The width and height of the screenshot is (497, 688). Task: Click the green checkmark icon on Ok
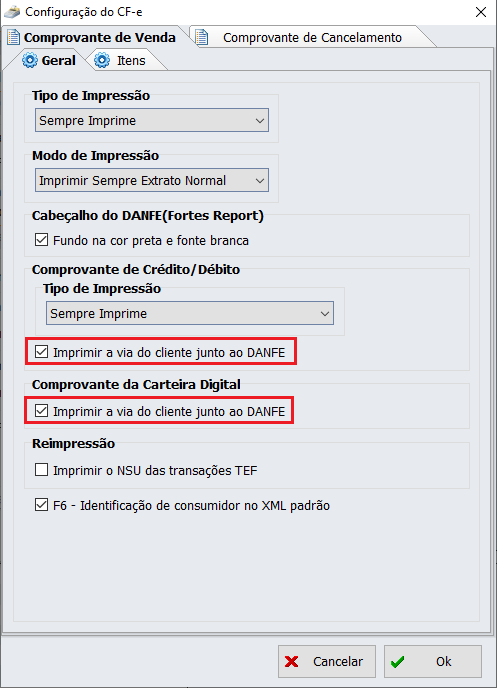397,662
